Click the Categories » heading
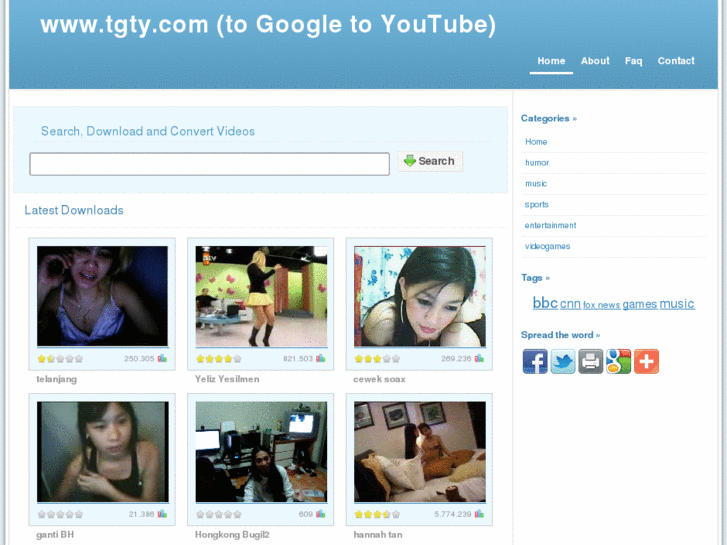The image size is (727, 545). pyautogui.click(x=548, y=119)
